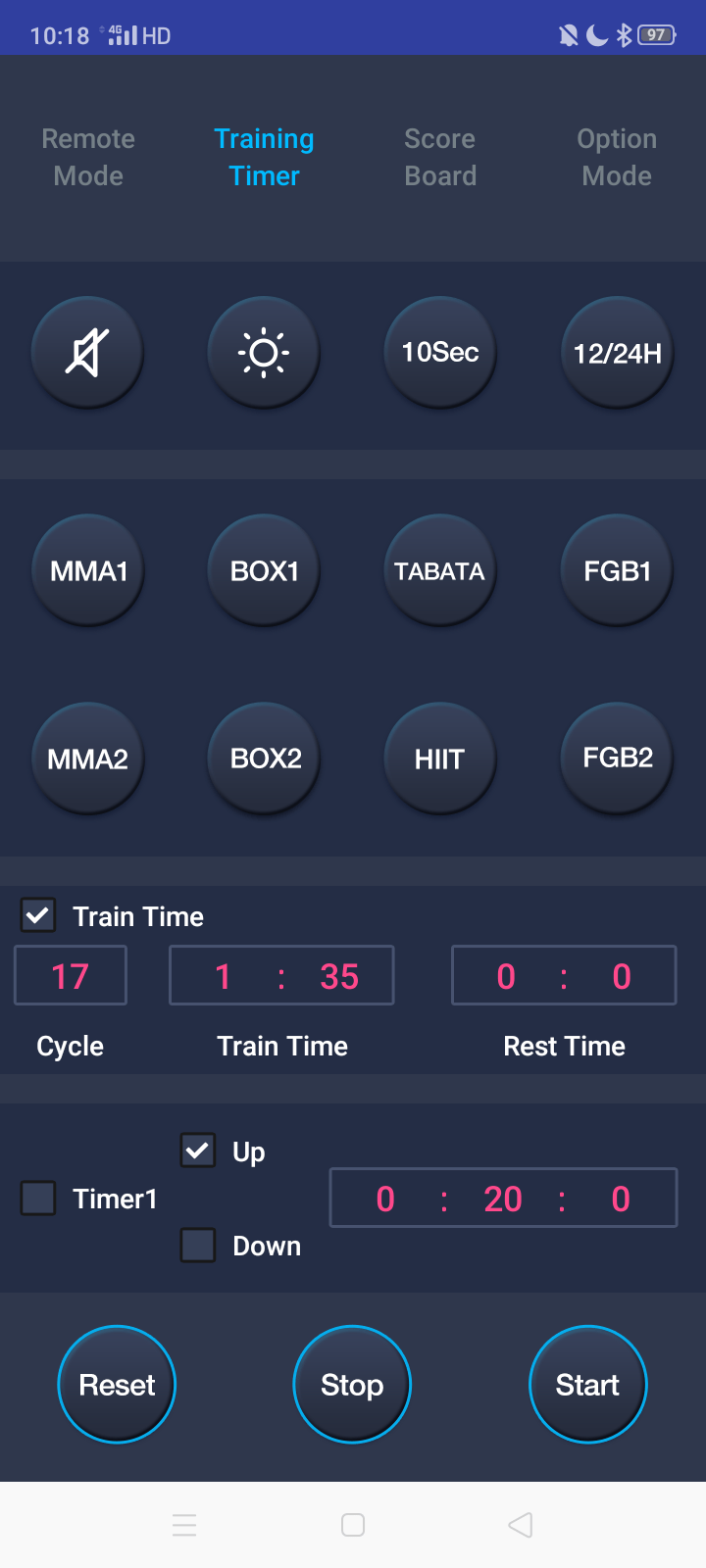Choose the TABATA preset button
This screenshot has height=1568, width=706.
pyautogui.click(x=439, y=570)
